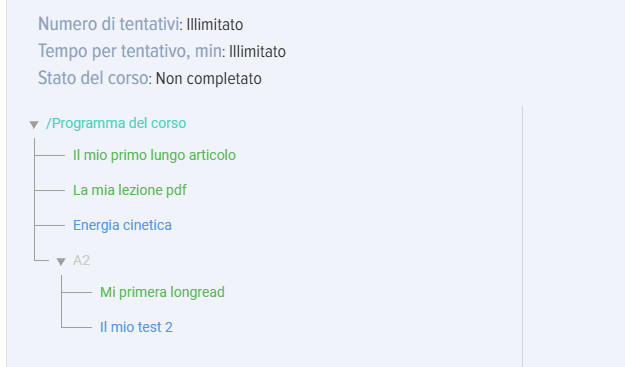Viewport: 625px width, 367px height.
Task: Collapse the A2 section triangle
Action: tap(61, 262)
